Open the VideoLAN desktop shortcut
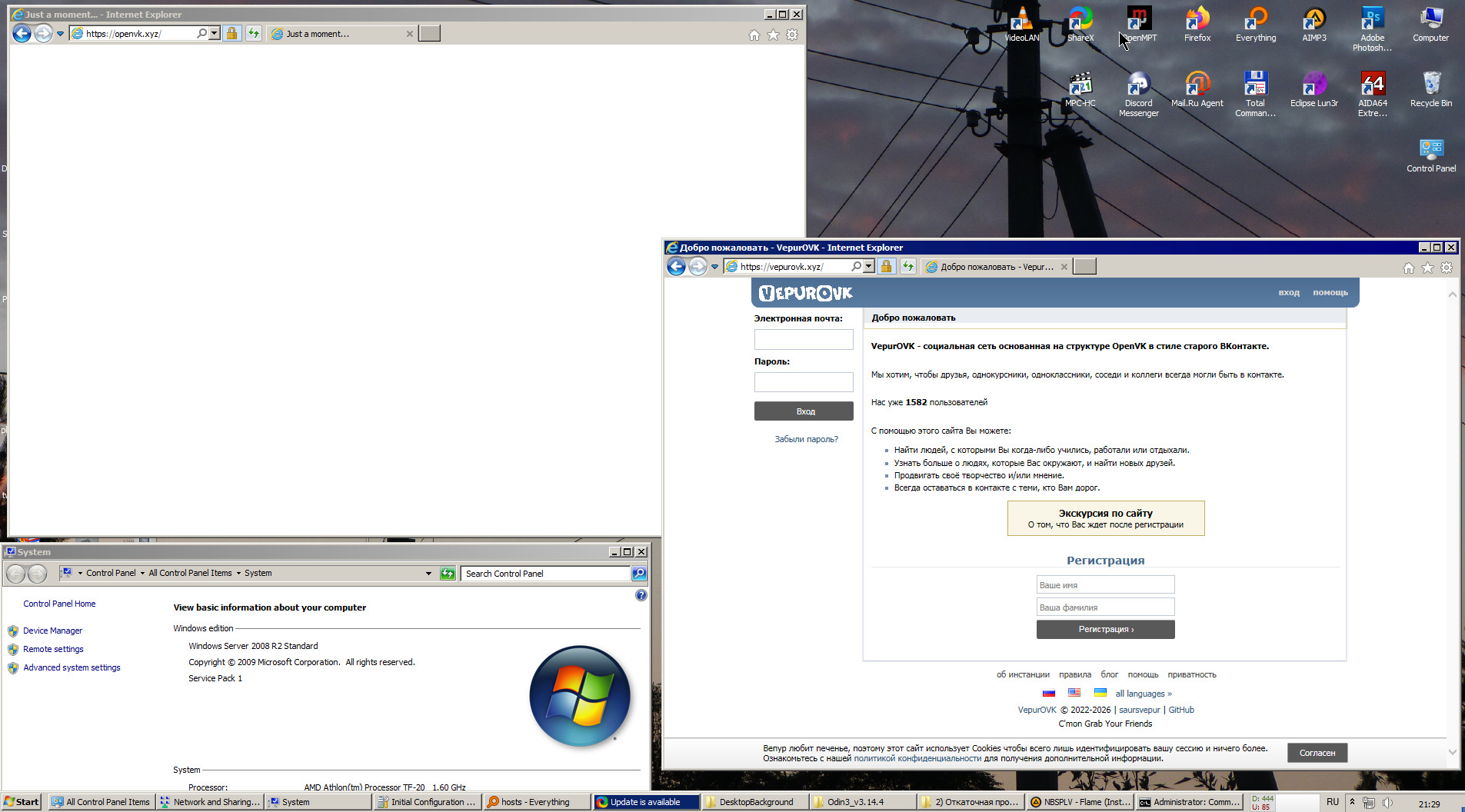The width and height of the screenshot is (1465, 812). point(1021,23)
